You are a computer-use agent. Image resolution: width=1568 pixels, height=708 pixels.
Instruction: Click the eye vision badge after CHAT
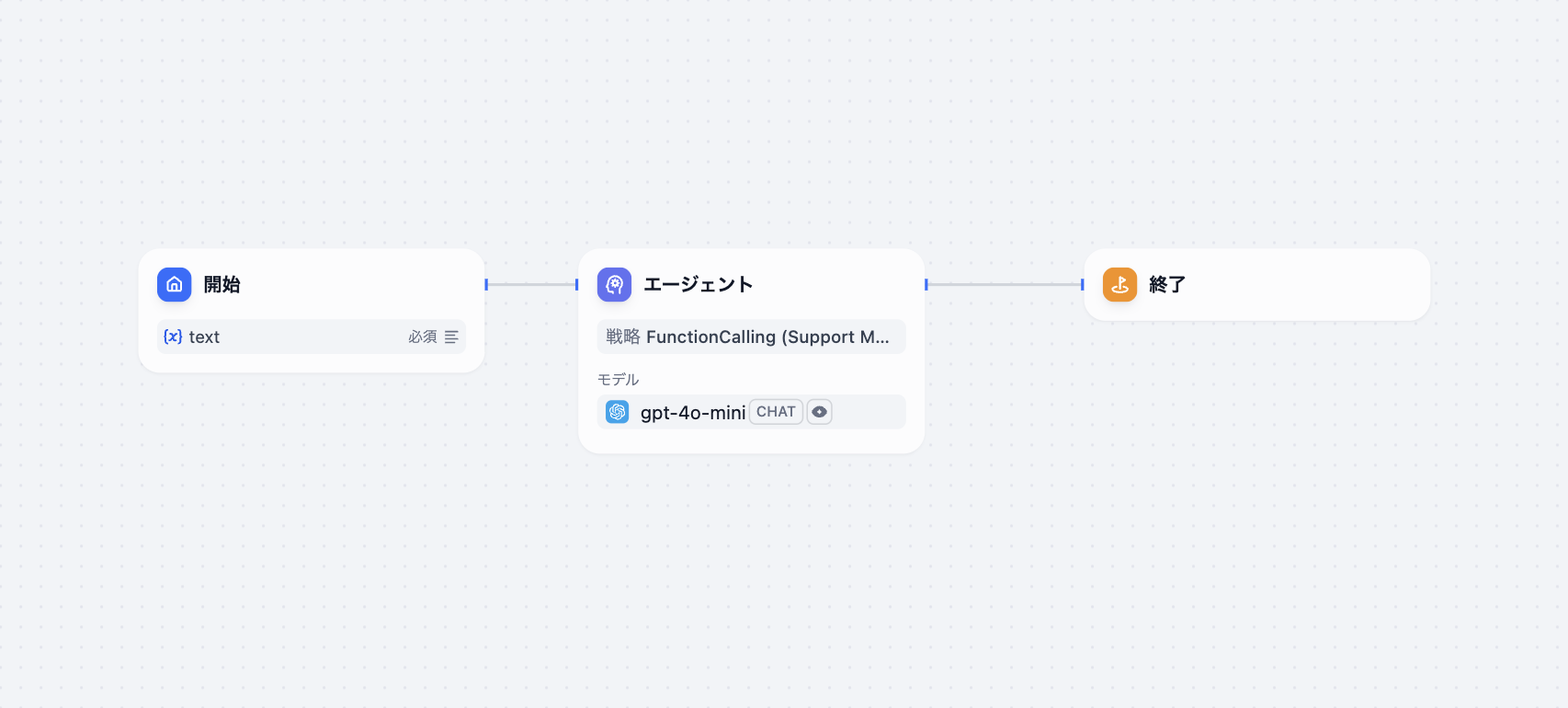pyautogui.click(x=819, y=412)
